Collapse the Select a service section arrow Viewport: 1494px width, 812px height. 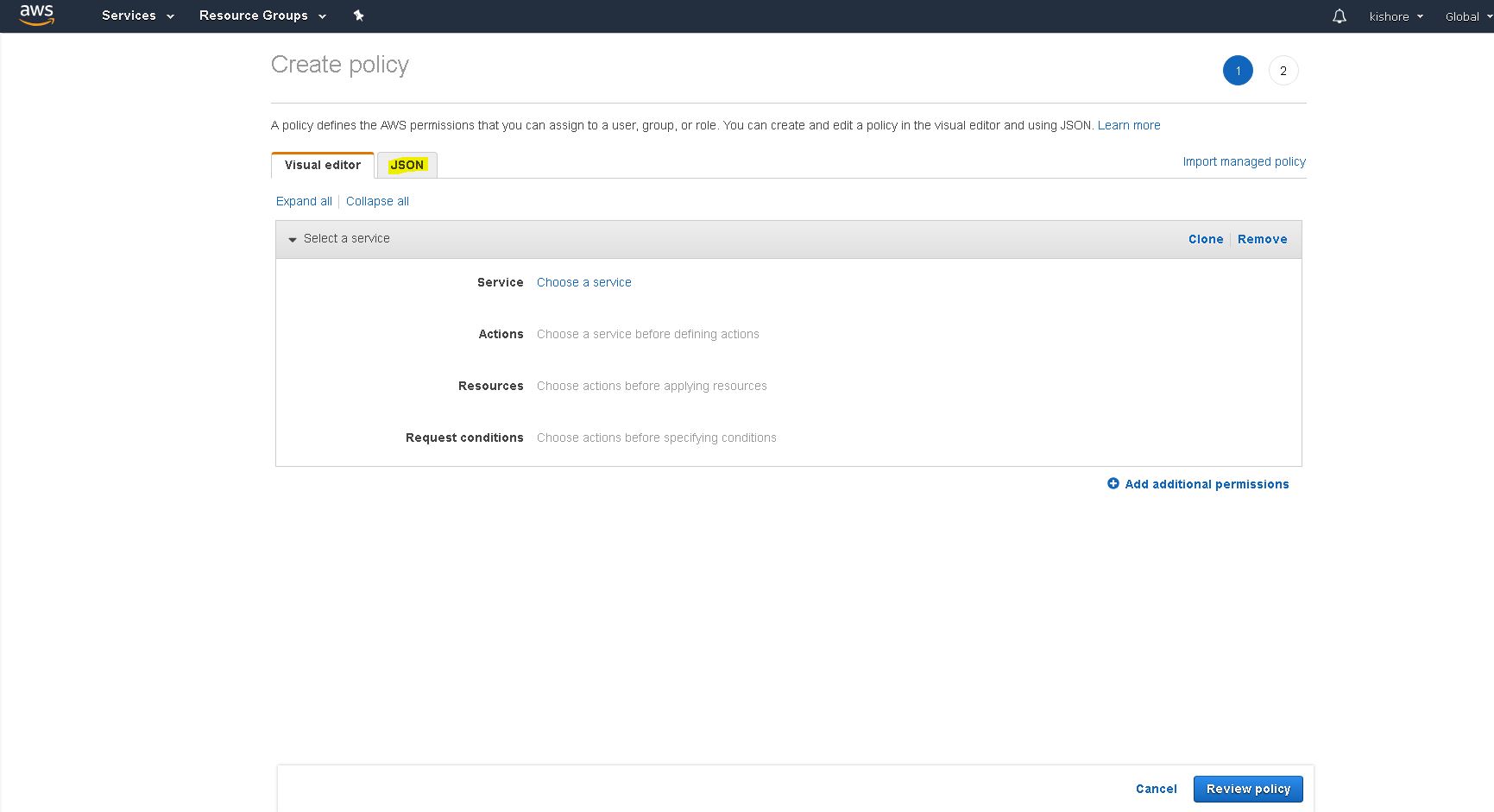pos(293,239)
